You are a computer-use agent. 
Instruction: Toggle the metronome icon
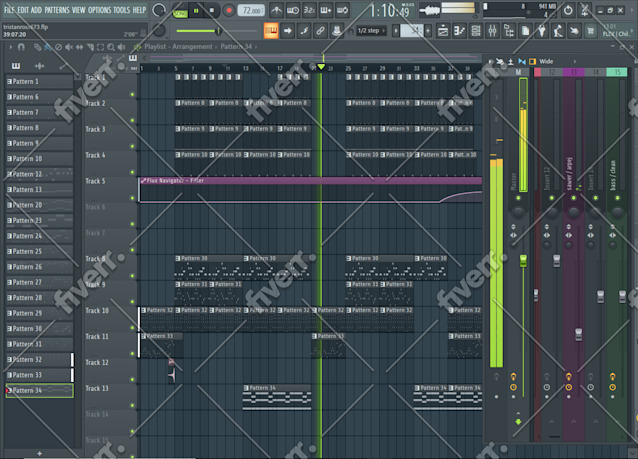(276, 11)
